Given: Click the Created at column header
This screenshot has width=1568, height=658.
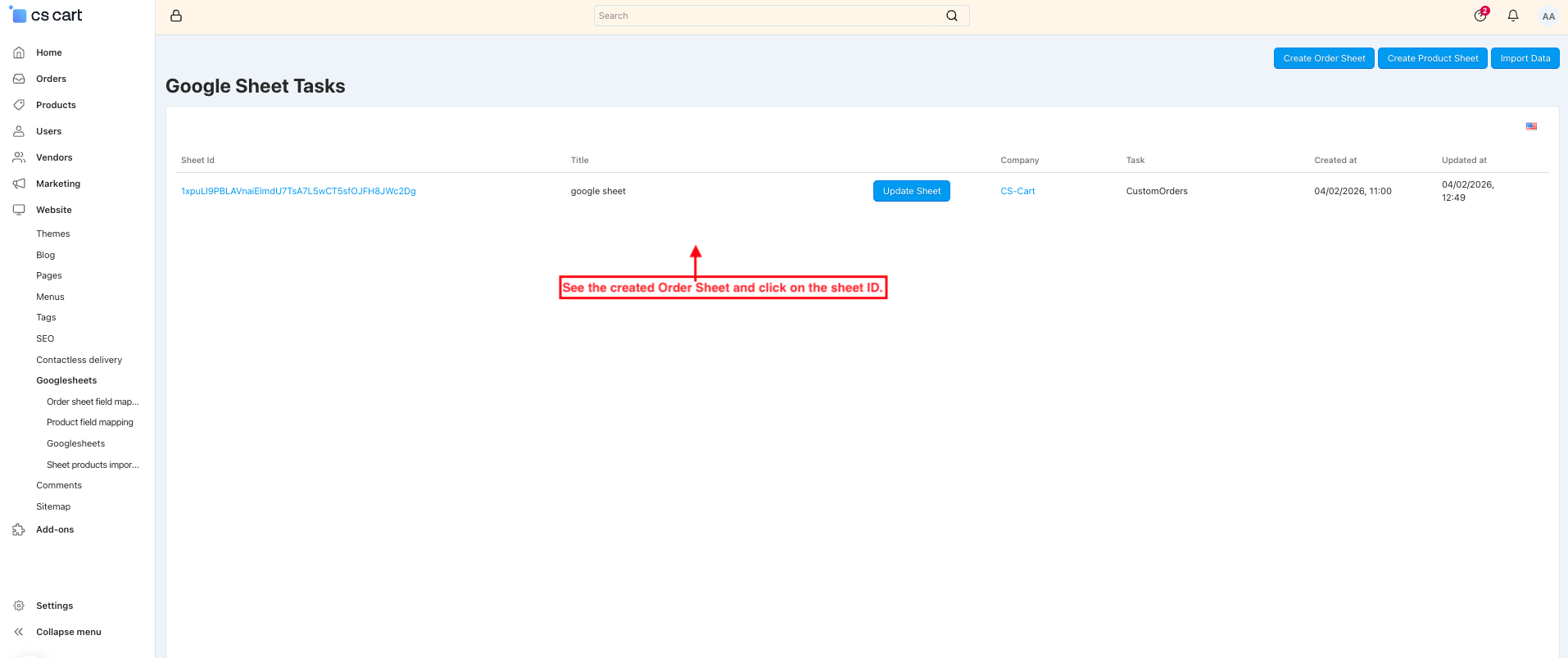Looking at the screenshot, I should (1335, 160).
